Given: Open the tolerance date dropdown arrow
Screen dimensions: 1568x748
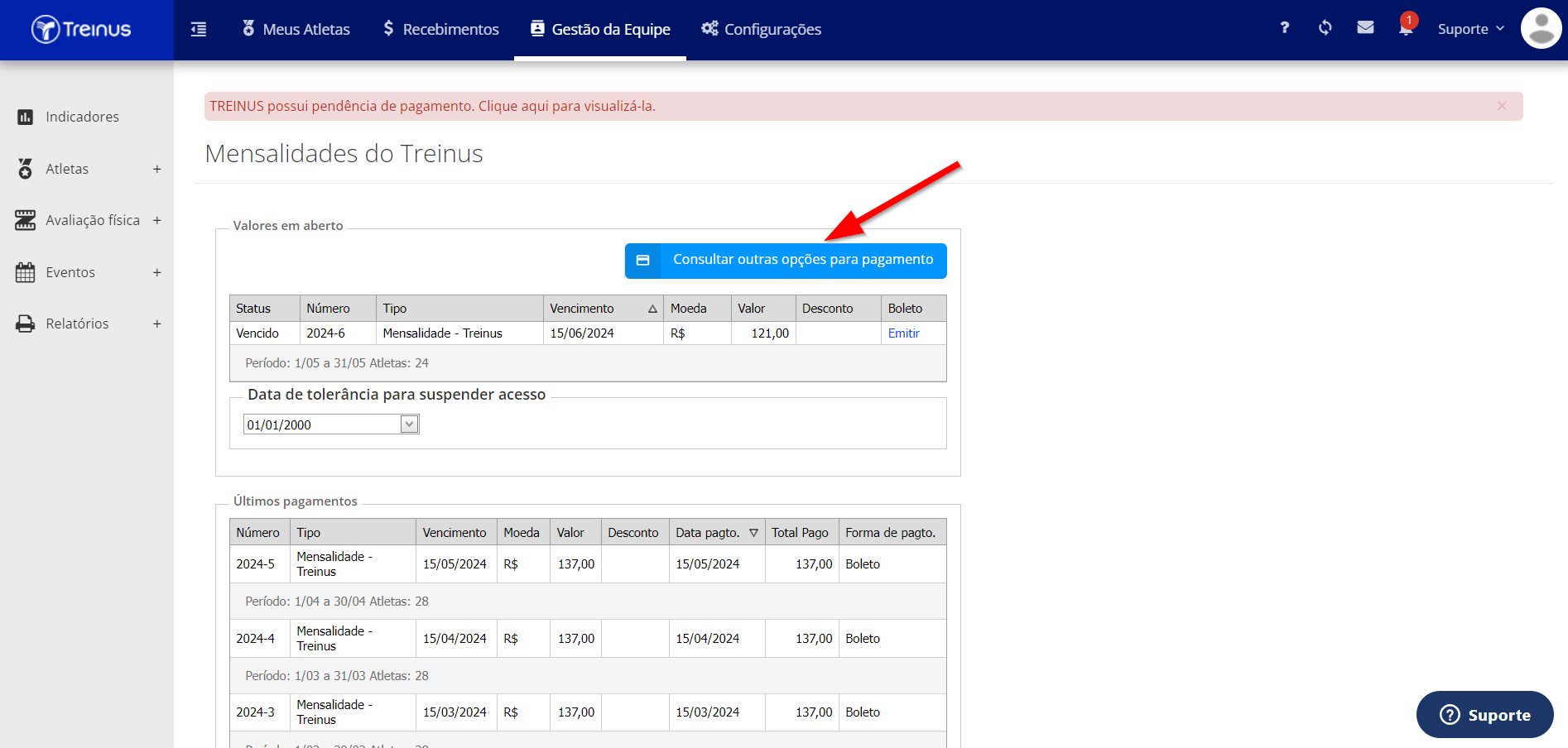Looking at the screenshot, I should (x=409, y=424).
